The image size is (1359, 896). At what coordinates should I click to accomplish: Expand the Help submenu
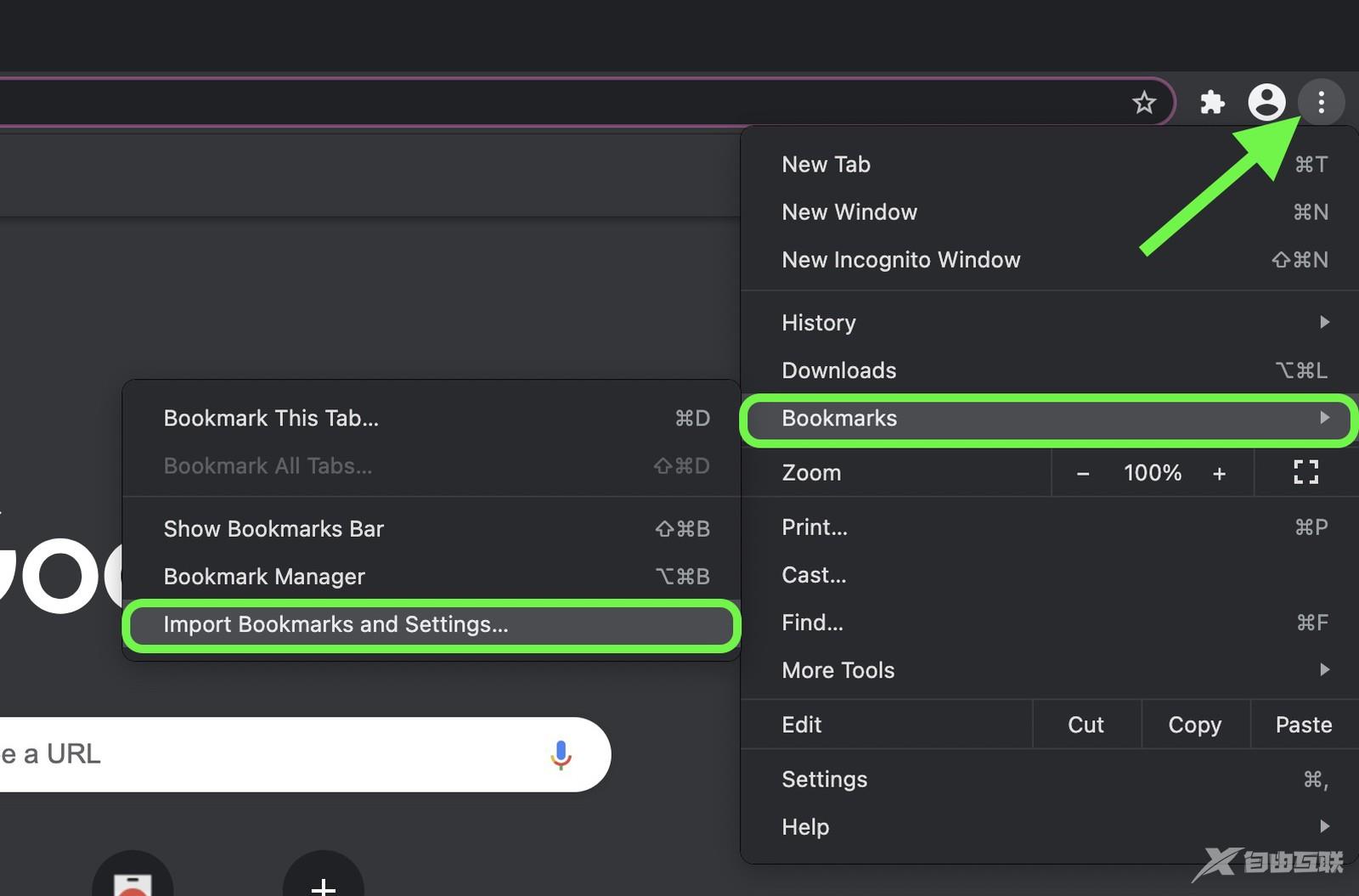coord(1050,827)
